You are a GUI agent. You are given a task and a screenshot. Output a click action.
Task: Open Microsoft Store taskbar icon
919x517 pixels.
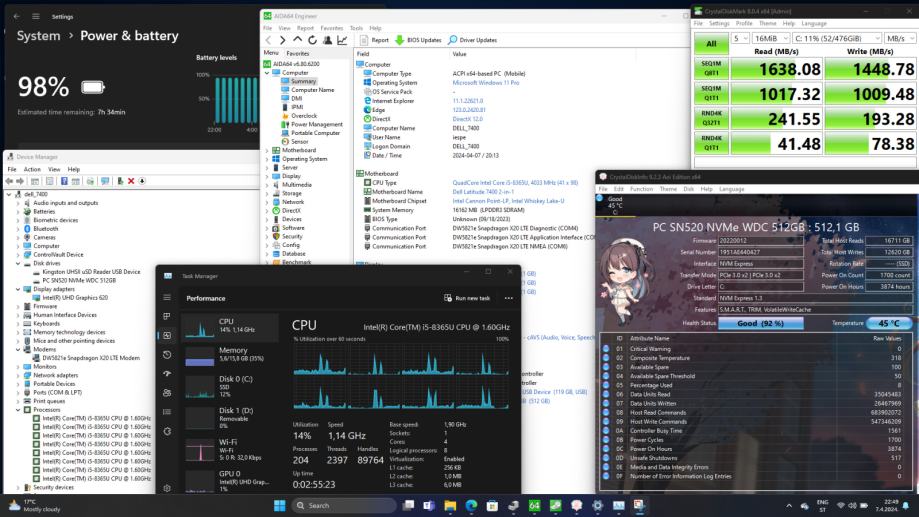(492, 505)
